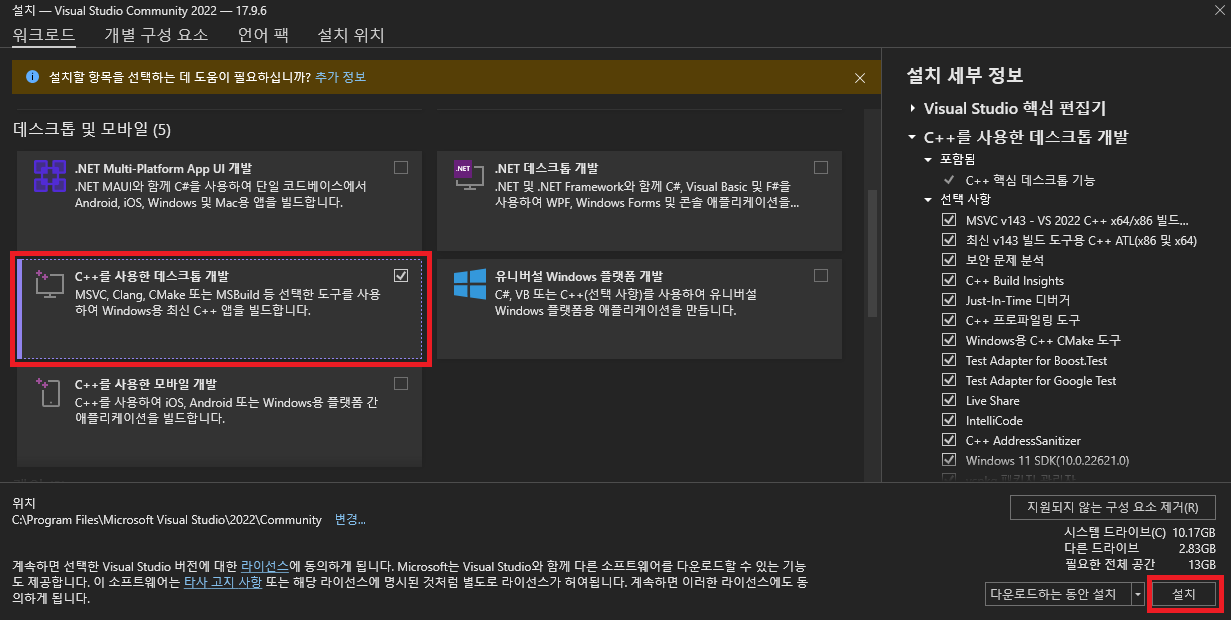Image resolution: width=1231 pixels, height=620 pixels.
Task: Uncheck 보안 문제 분석 option
Action: click(949, 260)
